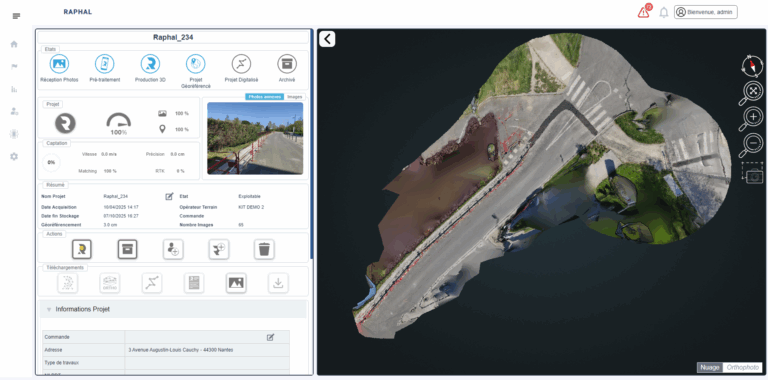Open statistics bar chart in sidebar
The width and height of the screenshot is (768, 380).
point(14,89)
